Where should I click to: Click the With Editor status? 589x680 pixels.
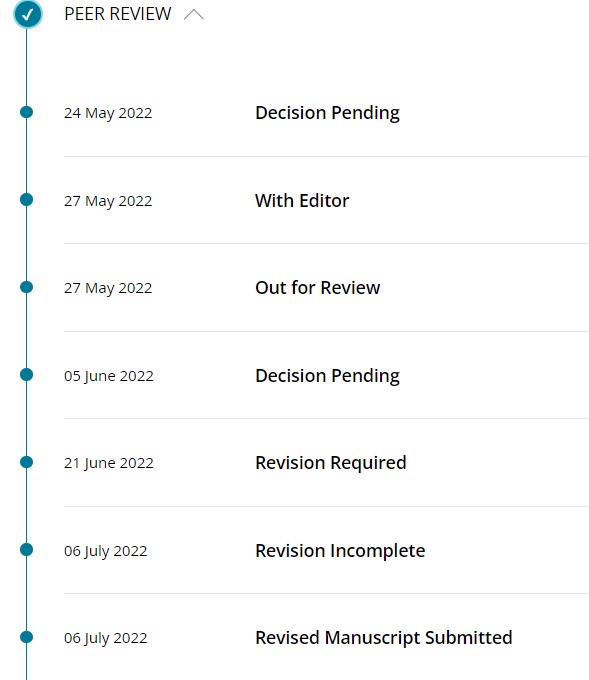(302, 201)
